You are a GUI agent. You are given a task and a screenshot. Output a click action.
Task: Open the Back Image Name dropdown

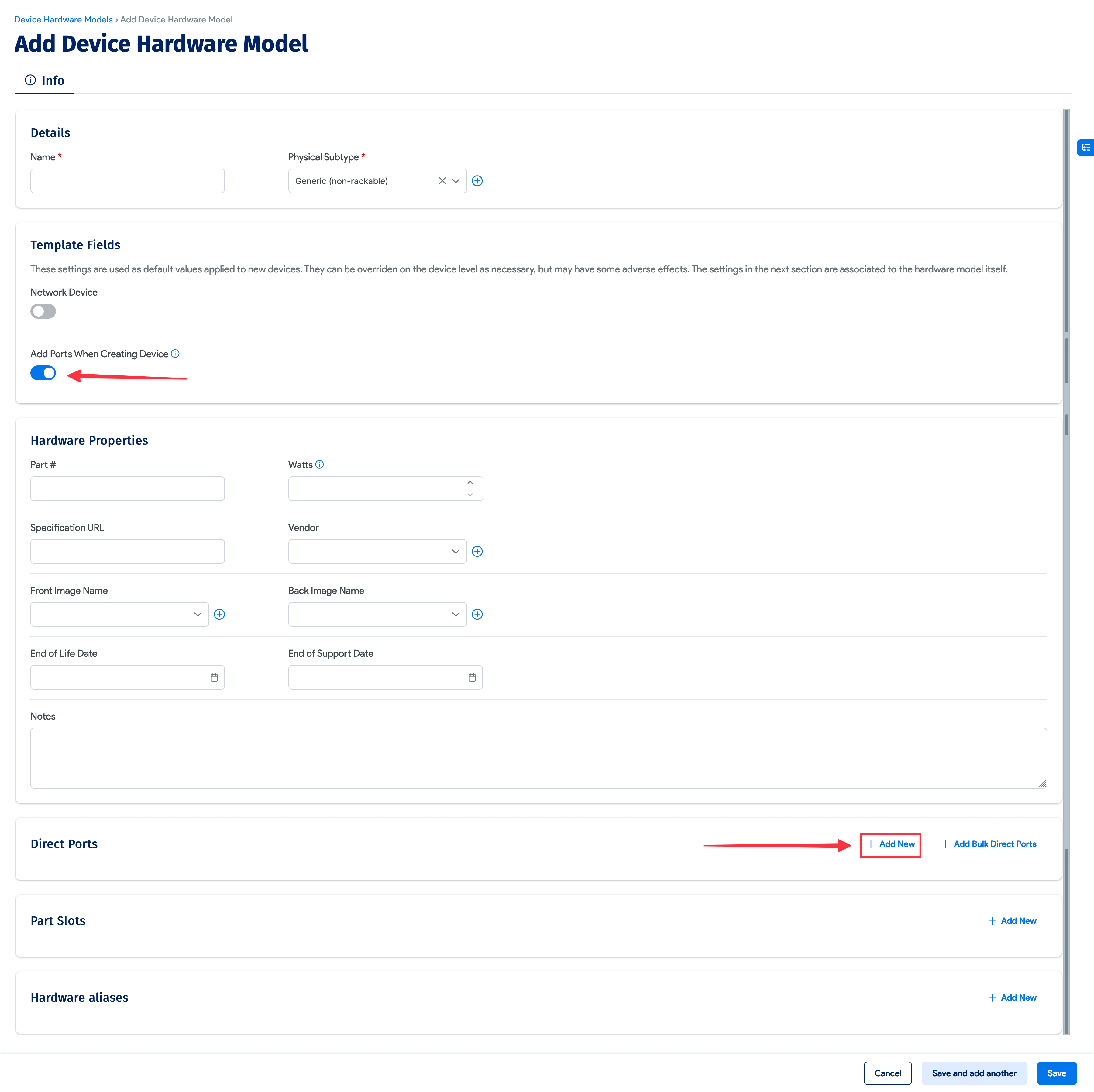[x=456, y=614]
